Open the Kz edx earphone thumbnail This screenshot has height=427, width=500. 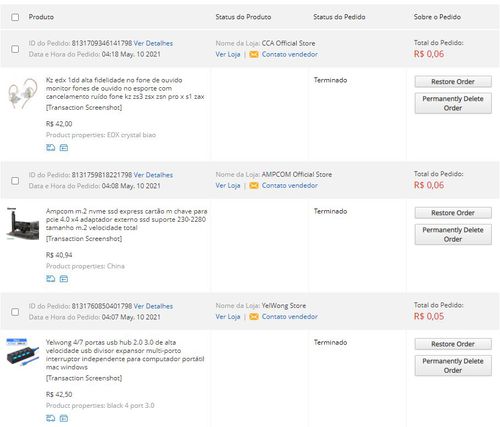coord(22,94)
